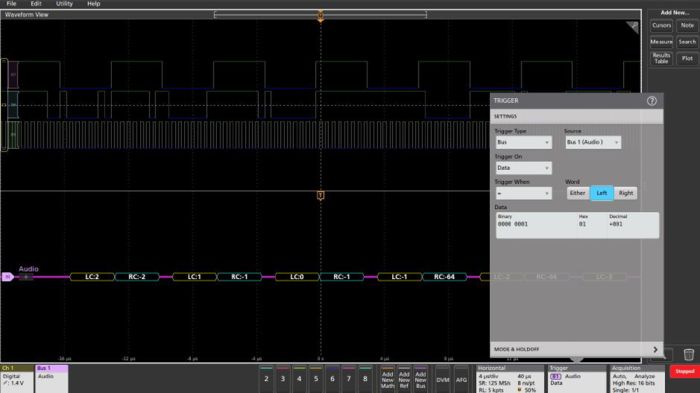The image size is (700, 393).
Task: Click the orange trigger position marker at top
Action: pyautogui.click(x=321, y=16)
